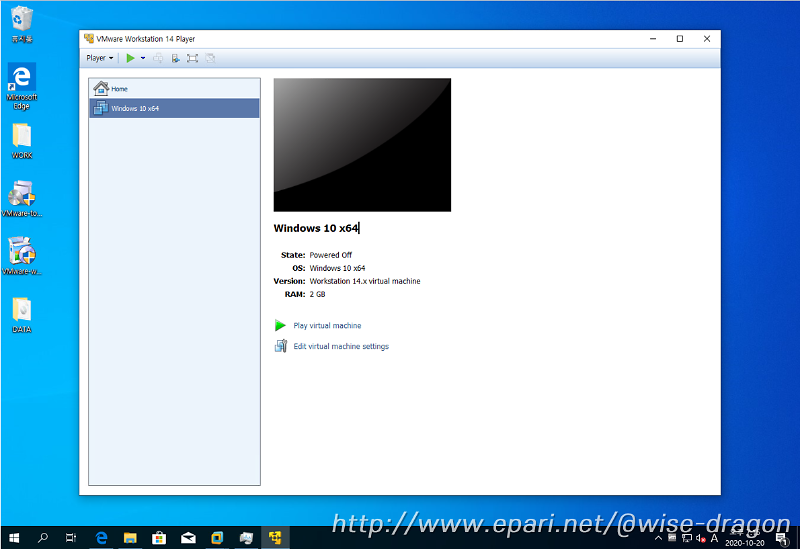The width and height of the screenshot is (800, 549).
Task: Click the 2 GB RAM value
Action: point(317,294)
